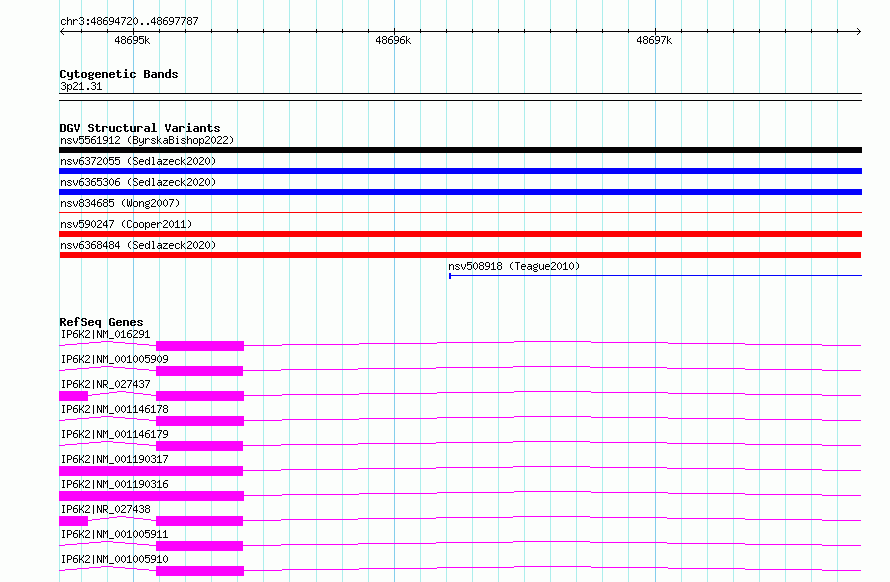Click transcript label IP6K2|NM_001005910
The height and width of the screenshot is (582, 890).
coord(114,559)
